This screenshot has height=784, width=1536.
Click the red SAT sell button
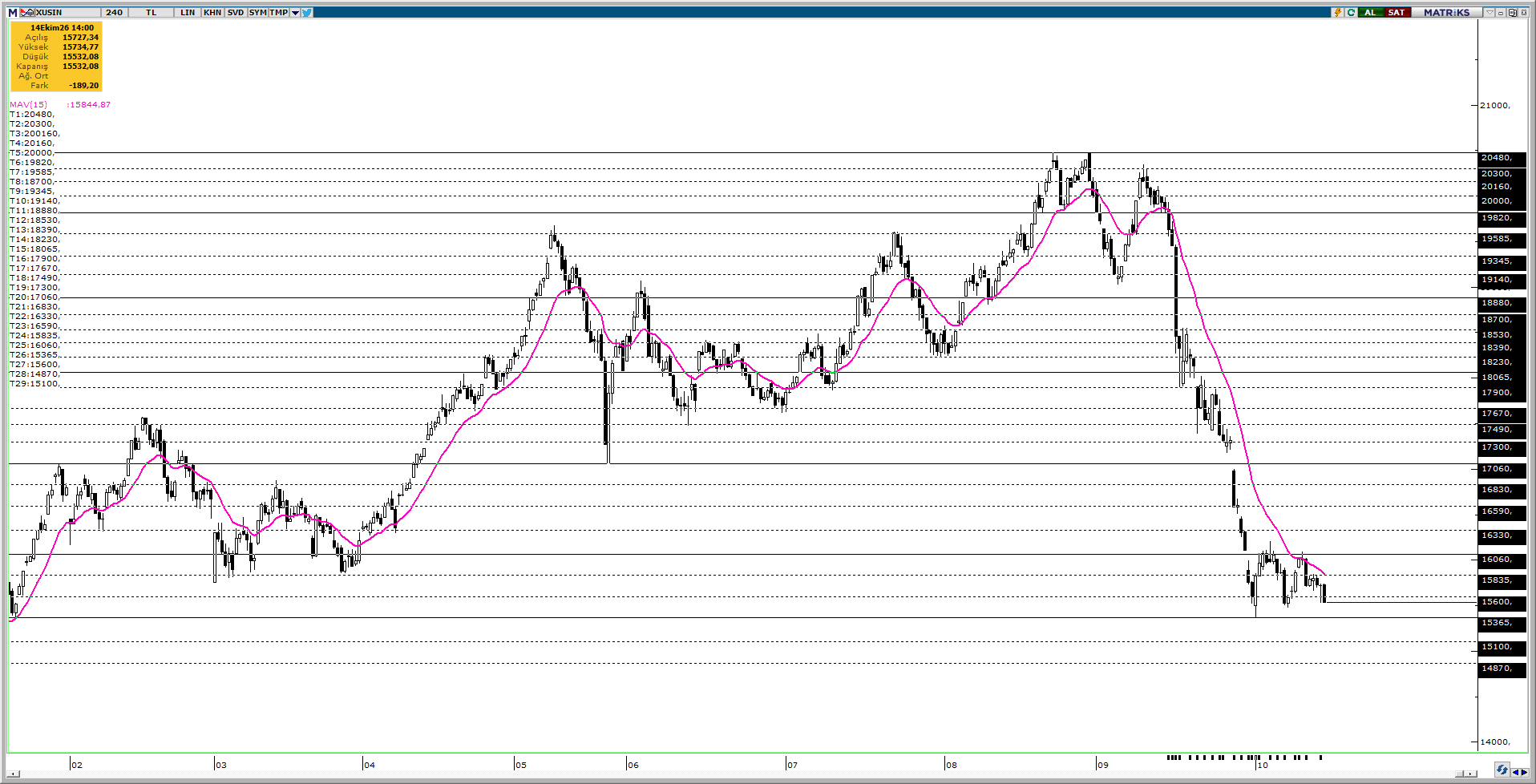tap(1397, 12)
